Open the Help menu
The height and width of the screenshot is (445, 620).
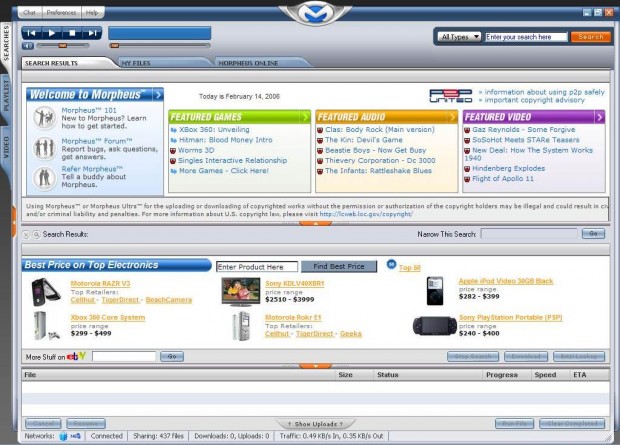tap(92, 13)
